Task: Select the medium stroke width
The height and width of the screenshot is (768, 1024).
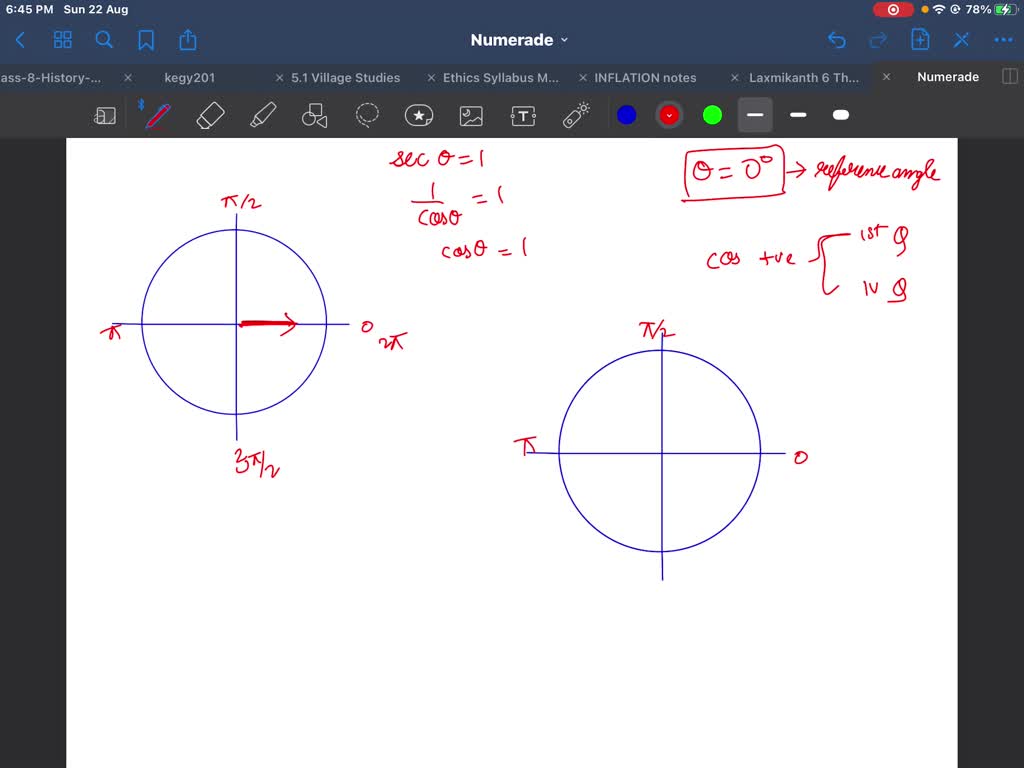Action: (x=798, y=115)
